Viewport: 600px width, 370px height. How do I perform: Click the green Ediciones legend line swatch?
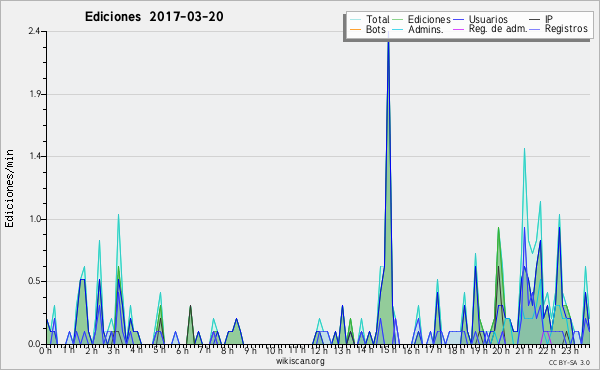(x=398, y=20)
